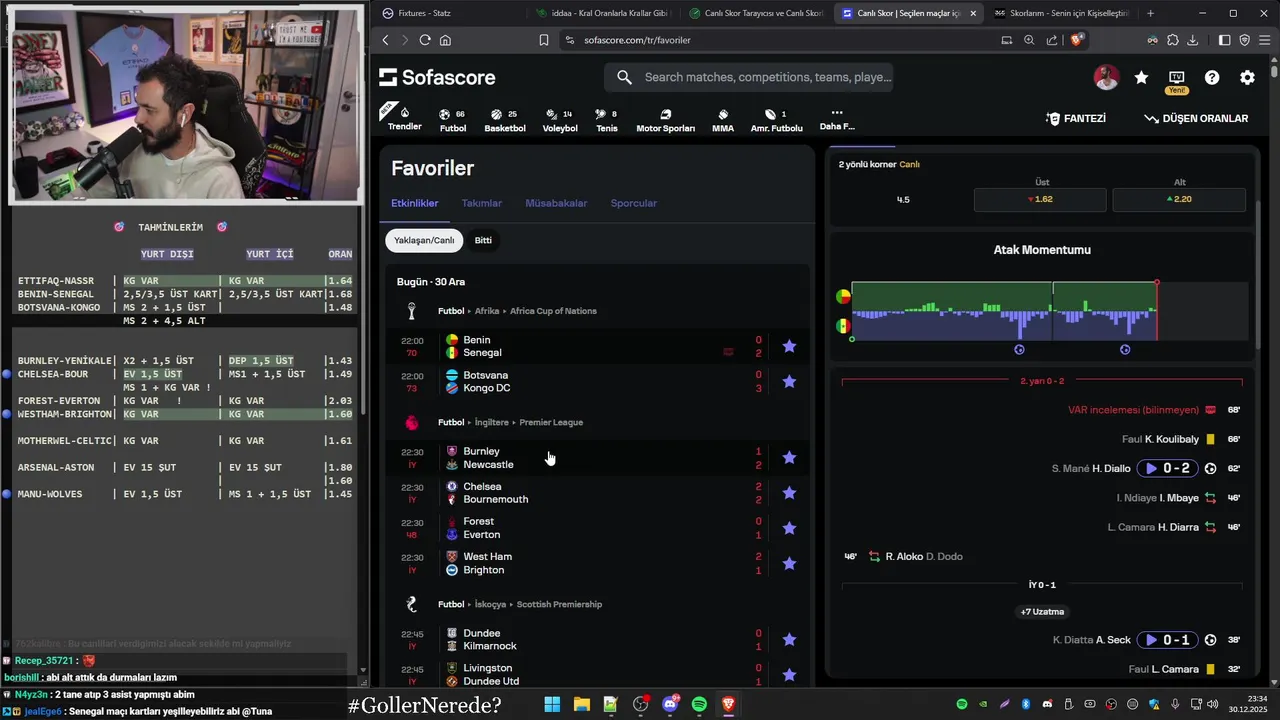This screenshot has width=1280, height=720.
Task: Toggle the browser sidebar panel
Action: tap(1225, 40)
